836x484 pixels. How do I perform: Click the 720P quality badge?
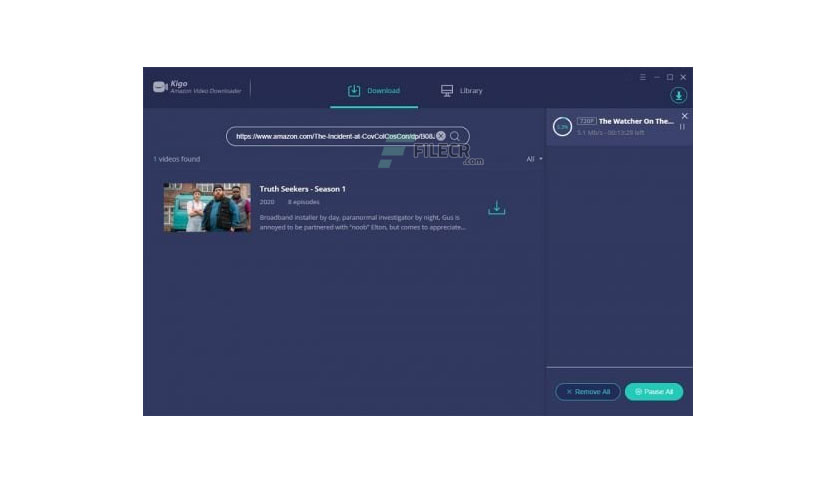pos(586,121)
